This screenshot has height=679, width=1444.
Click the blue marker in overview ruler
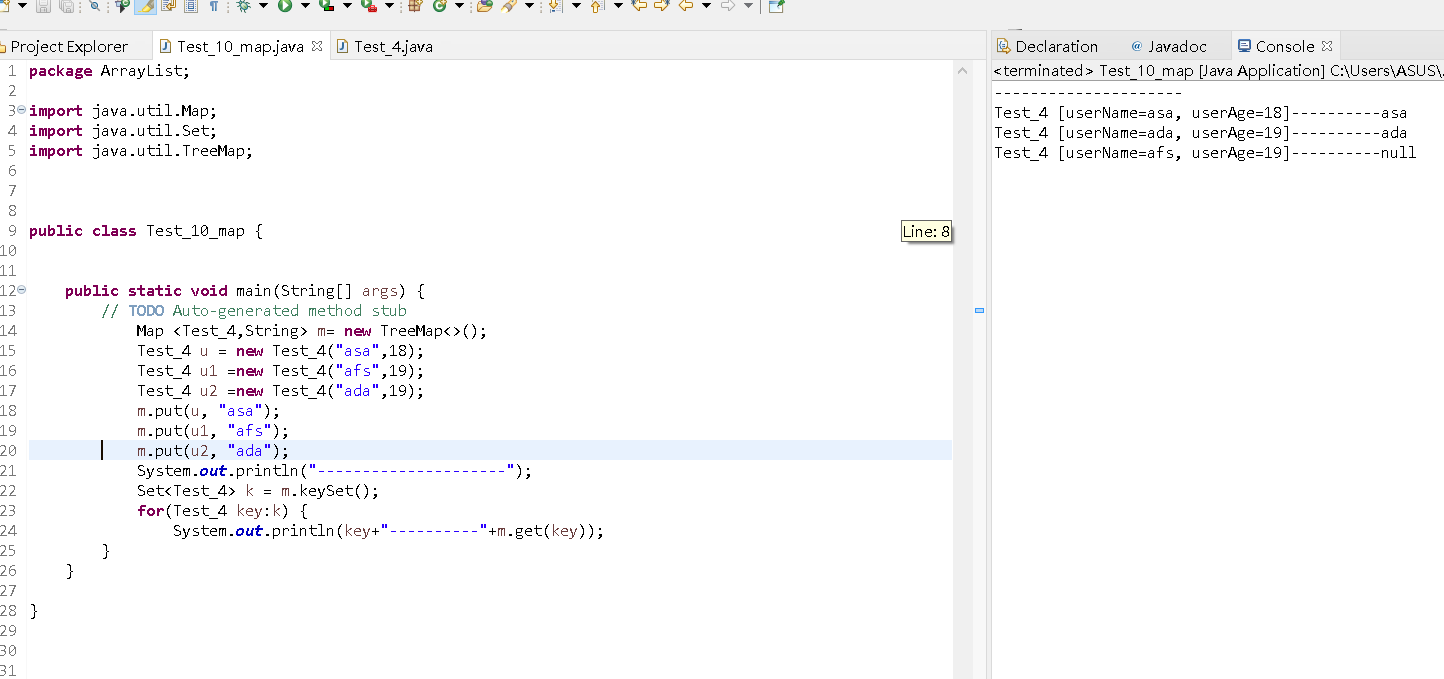pos(980,311)
